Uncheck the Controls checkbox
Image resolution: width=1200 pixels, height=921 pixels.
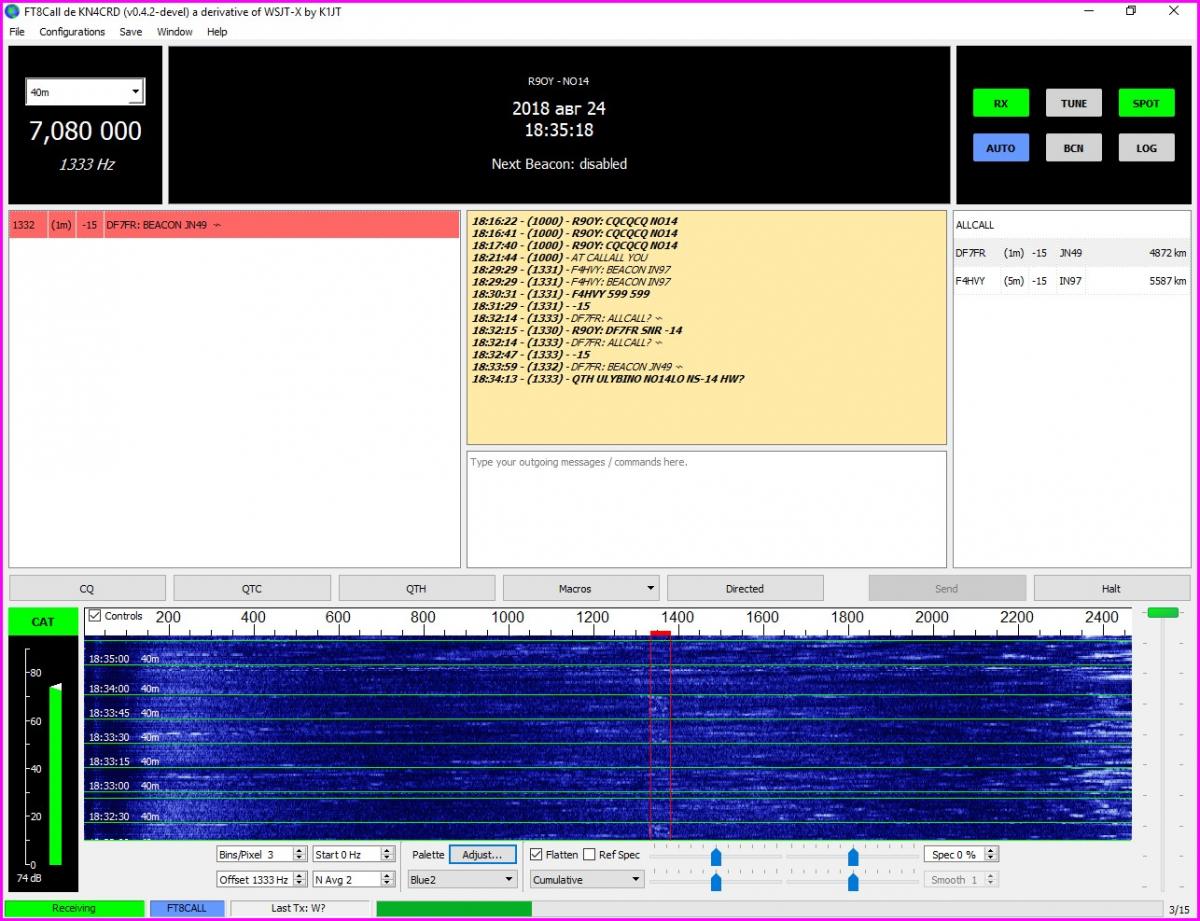(95, 616)
